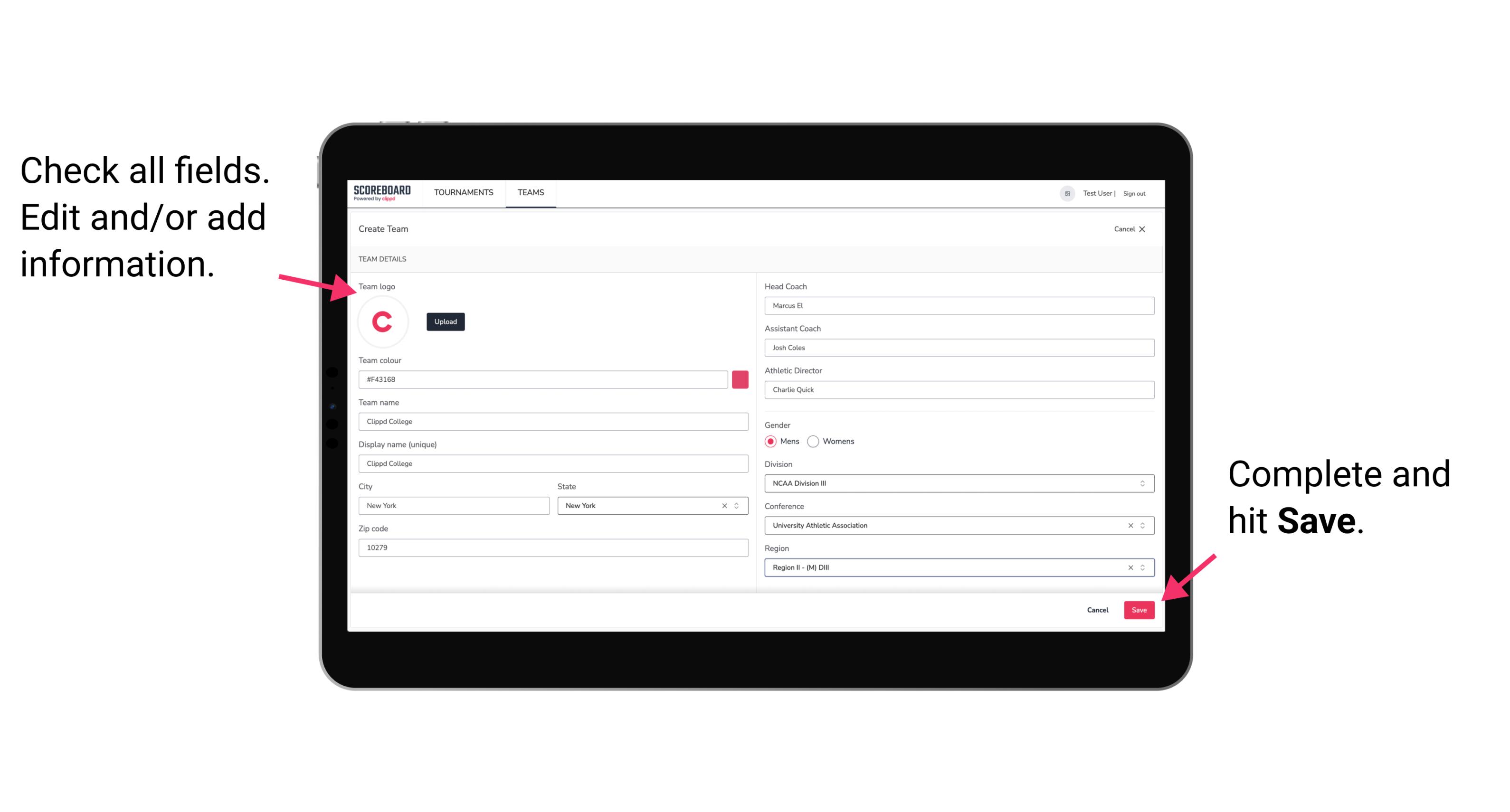Screen dimensions: 1510x812
Task: Click the Upload team logo icon
Action: [445, 322]
